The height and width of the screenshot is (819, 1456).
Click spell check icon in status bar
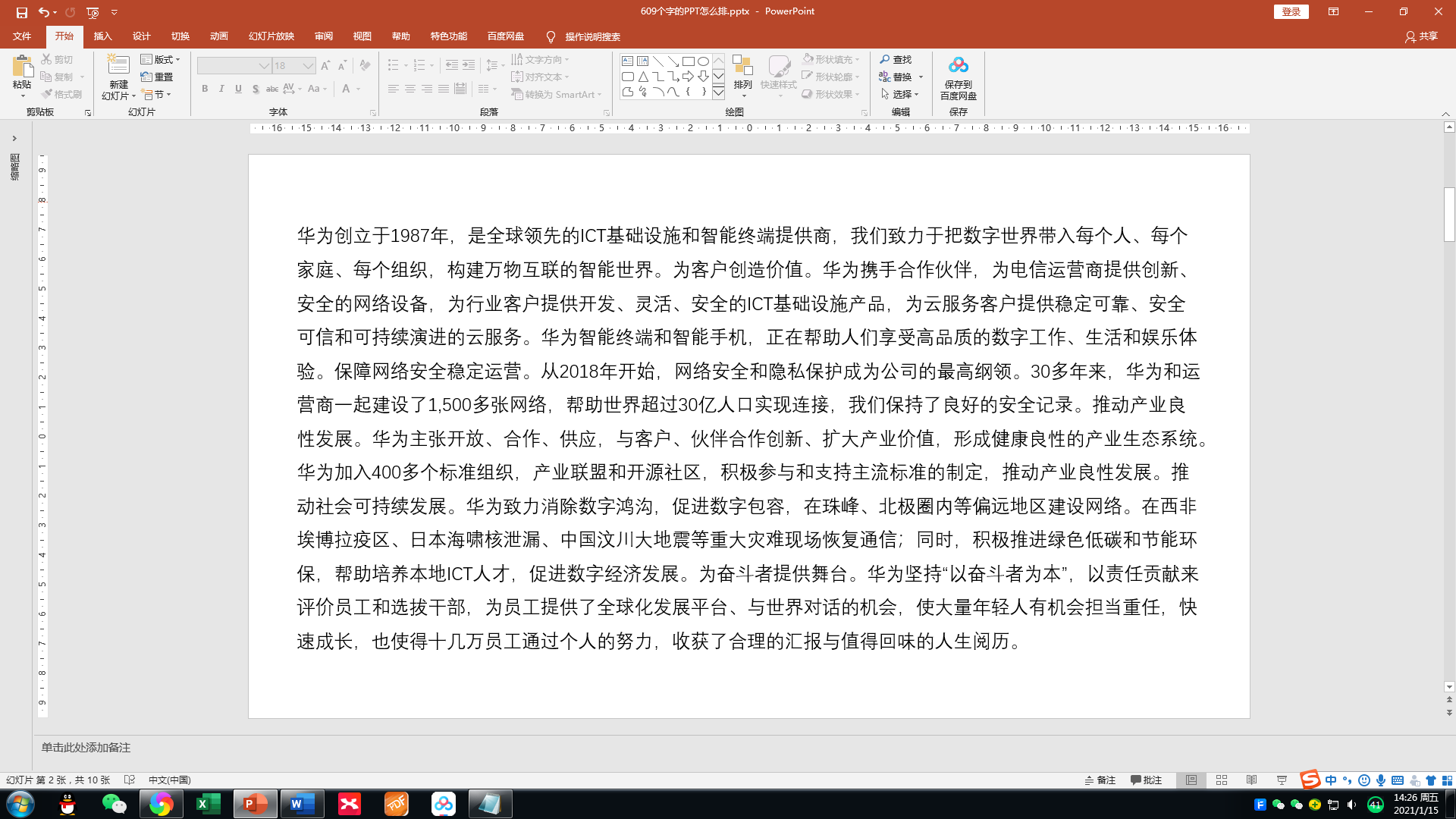coord(130,780)
